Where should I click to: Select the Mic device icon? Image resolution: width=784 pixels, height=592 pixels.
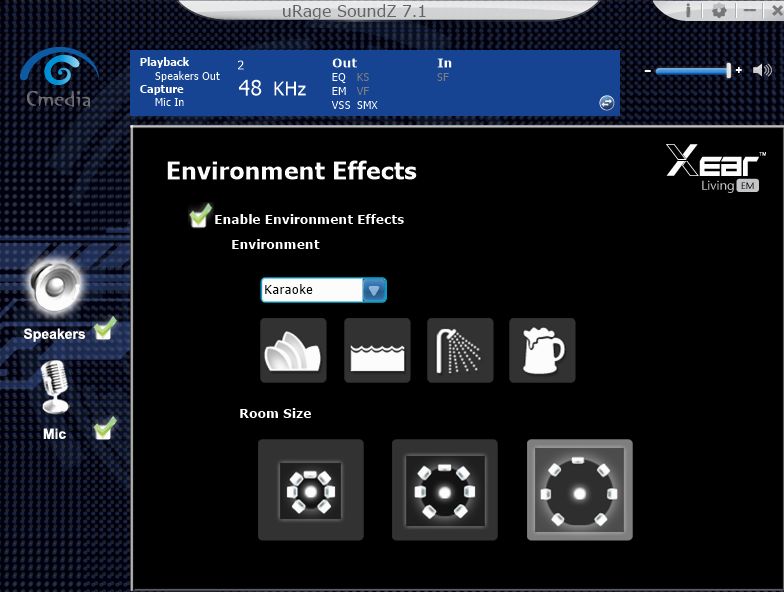pos(54,388)
